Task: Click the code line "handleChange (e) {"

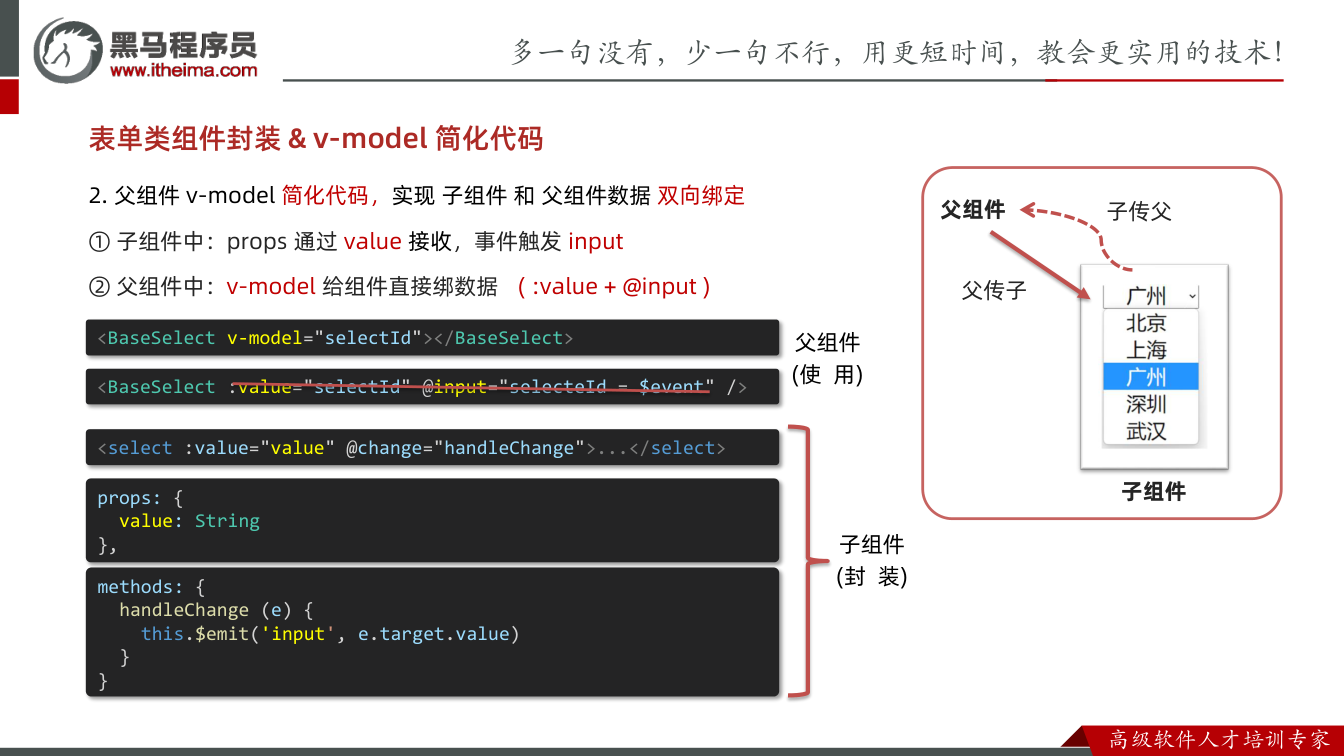Action: coord(217,610)
